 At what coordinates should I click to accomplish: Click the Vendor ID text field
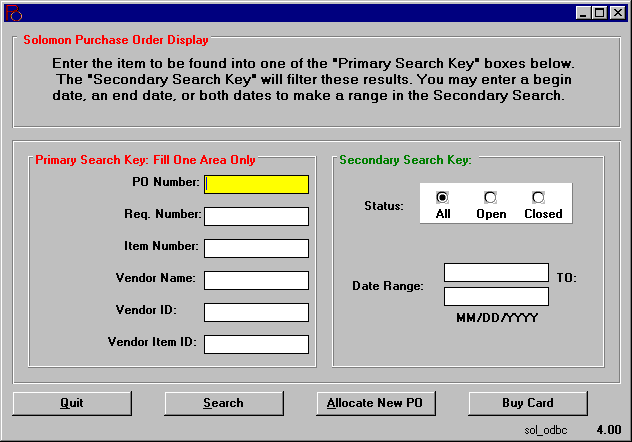(257, 312)
